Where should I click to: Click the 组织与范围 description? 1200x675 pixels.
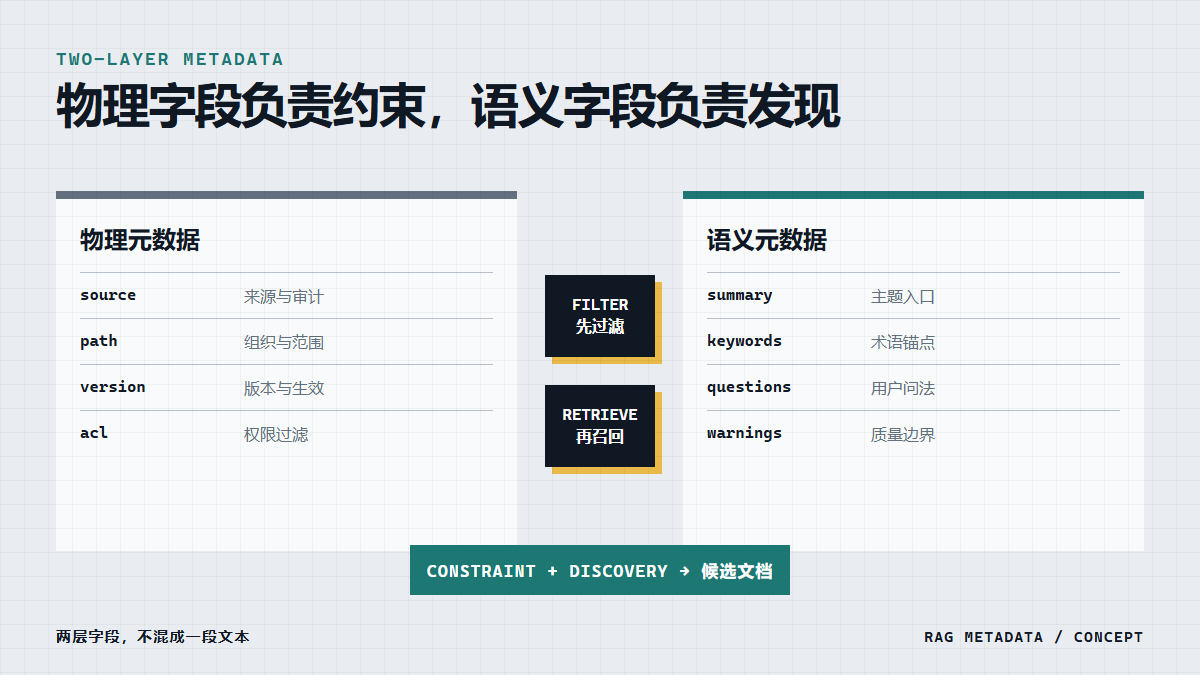coord(284,343)
